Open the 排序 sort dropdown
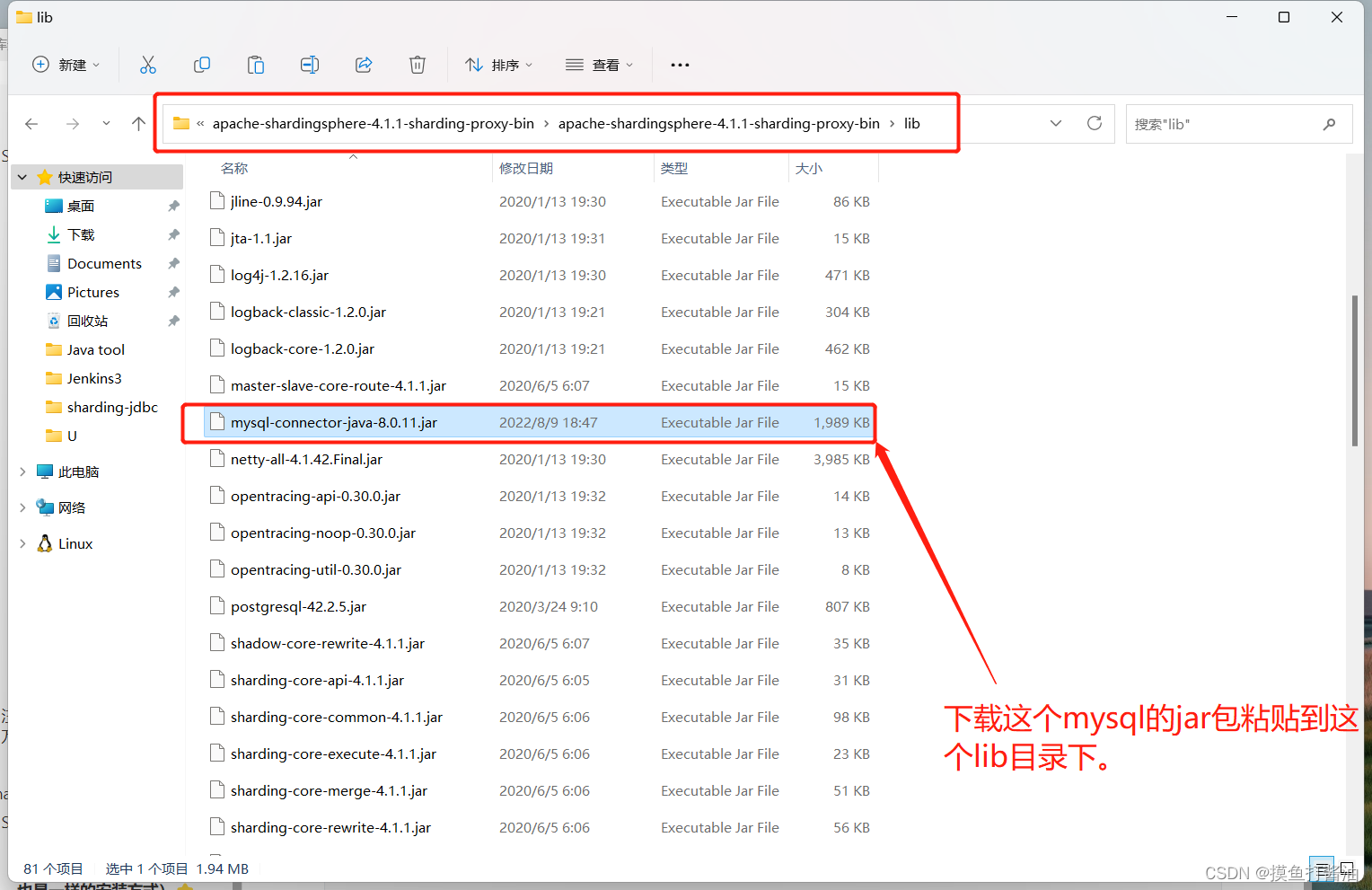The height and width of the screenshot is (890, 1372). [499, 65]
